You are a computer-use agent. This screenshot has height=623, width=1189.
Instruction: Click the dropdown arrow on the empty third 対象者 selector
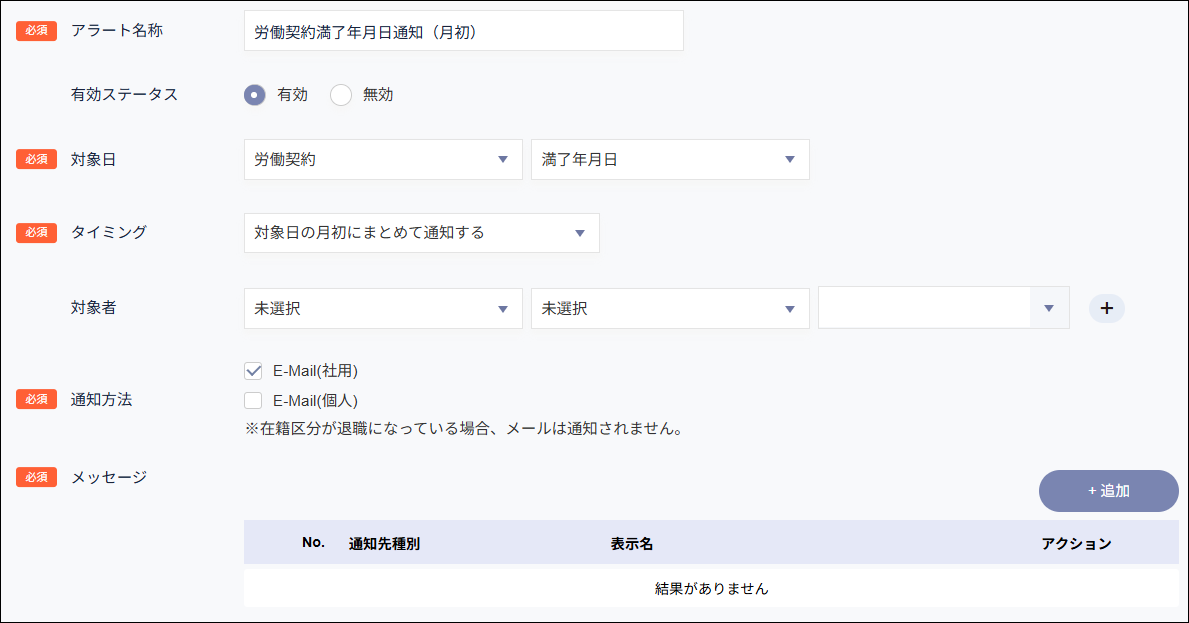[1050, 307]
